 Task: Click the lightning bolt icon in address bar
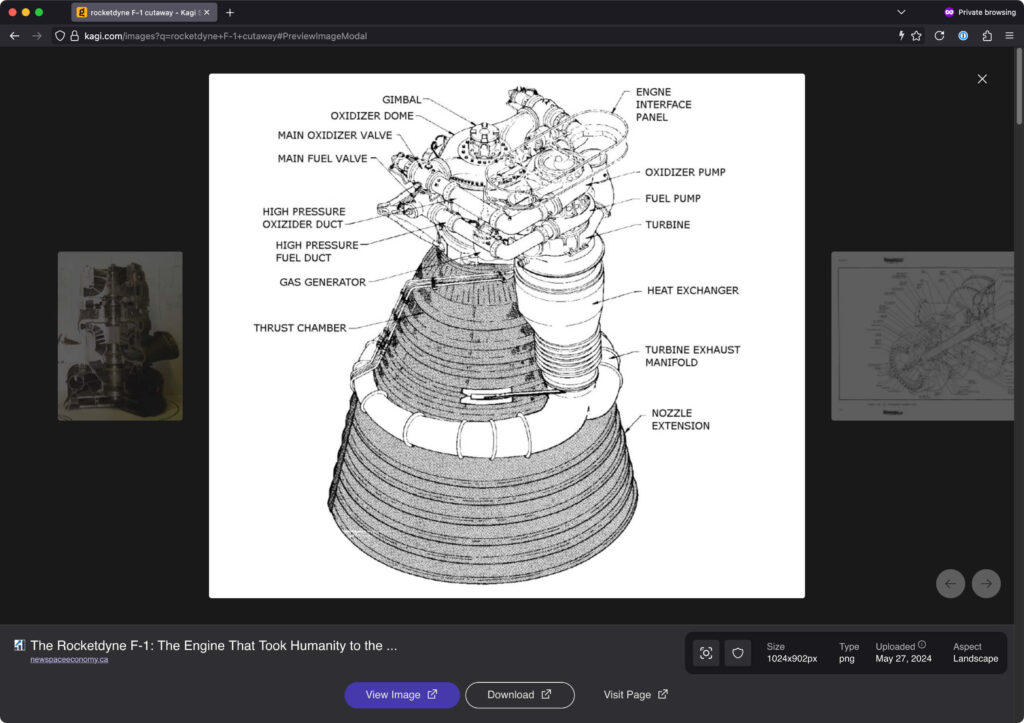point(901,36)
